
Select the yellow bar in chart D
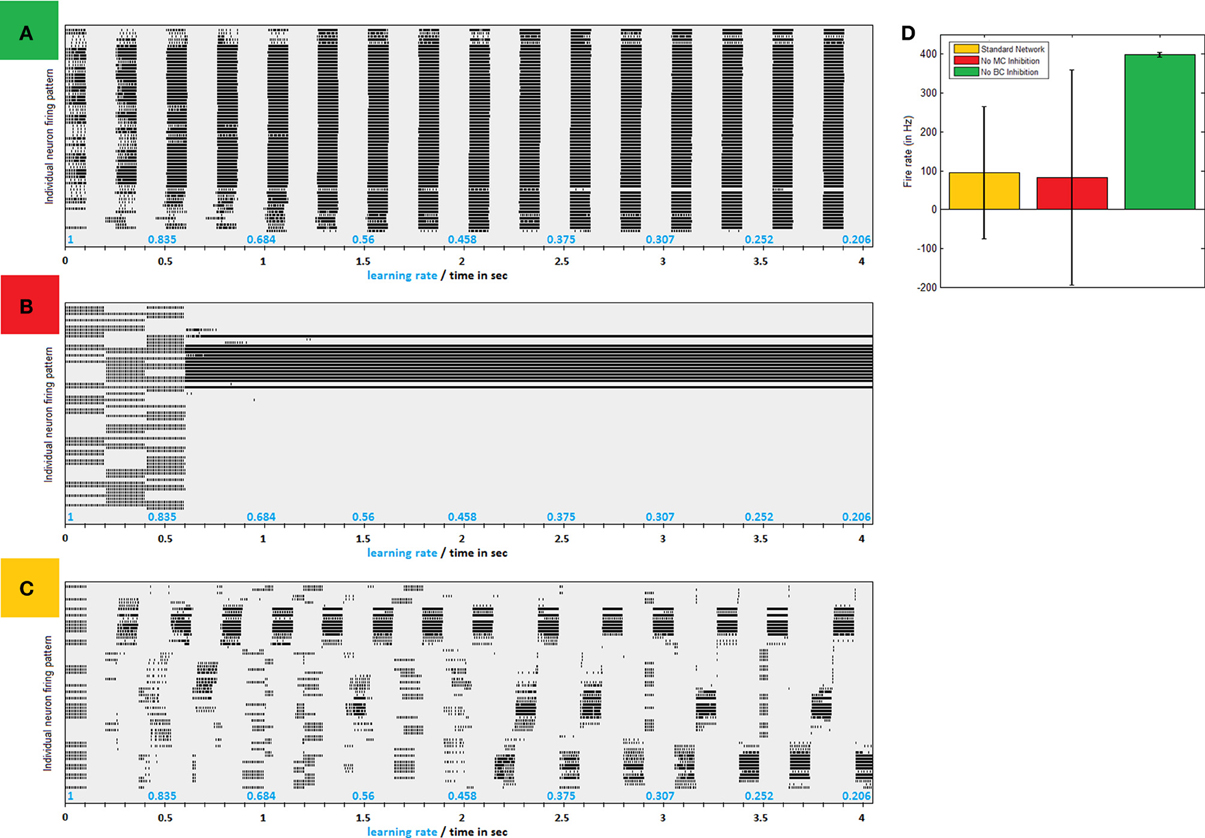[x=984, y=191]
